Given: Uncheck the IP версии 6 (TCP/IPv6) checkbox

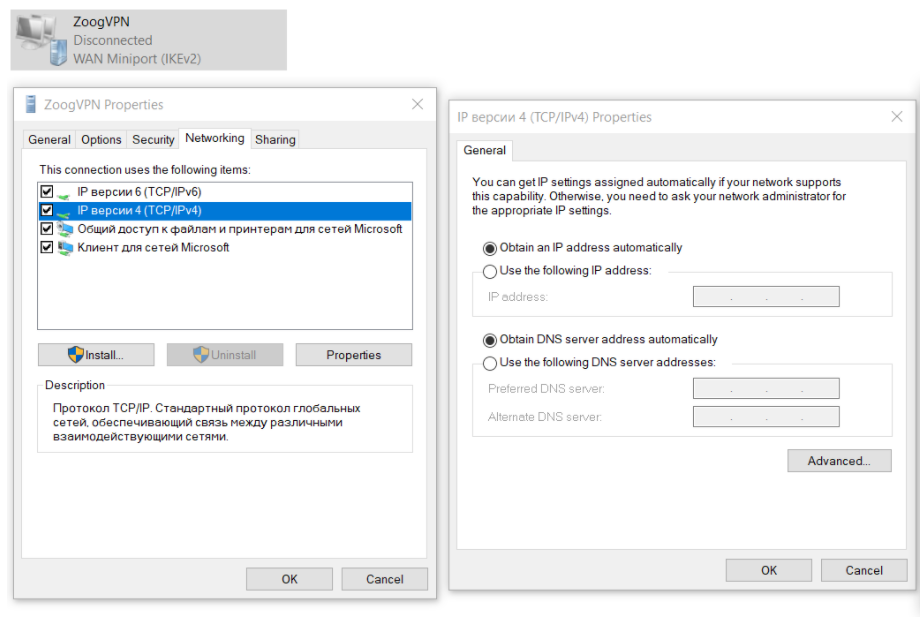Looking at the screenshot, I should [x=46, y=192].
